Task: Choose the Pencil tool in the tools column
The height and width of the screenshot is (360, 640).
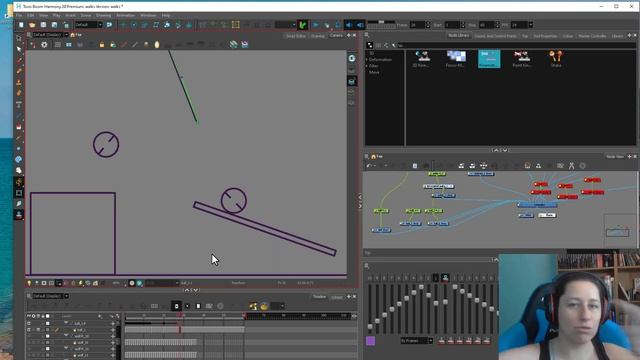Action: (19, 71)
